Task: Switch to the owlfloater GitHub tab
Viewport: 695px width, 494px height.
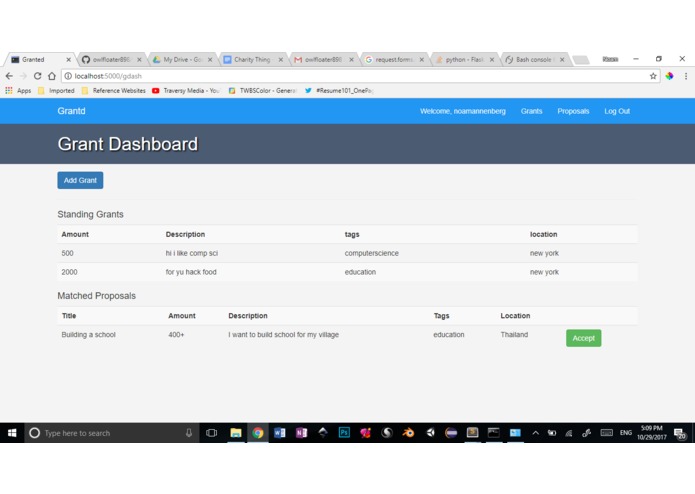Action: pos(112,59)
